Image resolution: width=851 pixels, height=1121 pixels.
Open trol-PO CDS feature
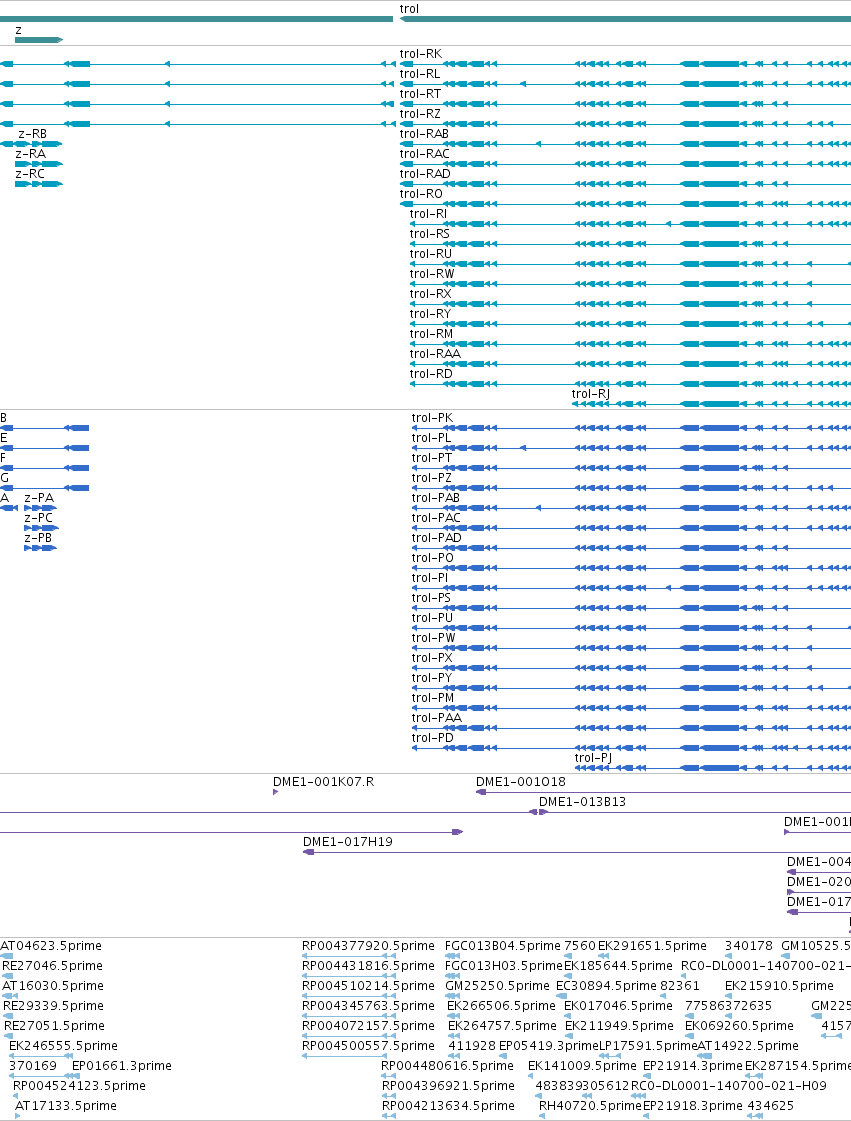click(433, 558)
